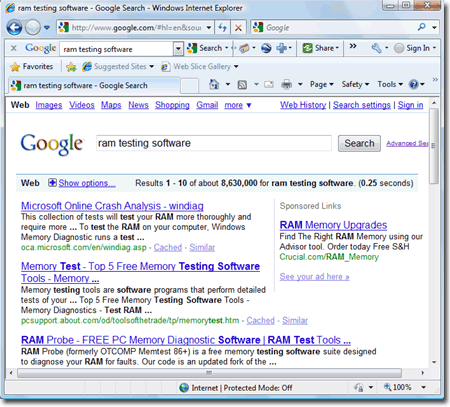
Task: Click the RSS Feeds icon
Action: coord(242,85)
